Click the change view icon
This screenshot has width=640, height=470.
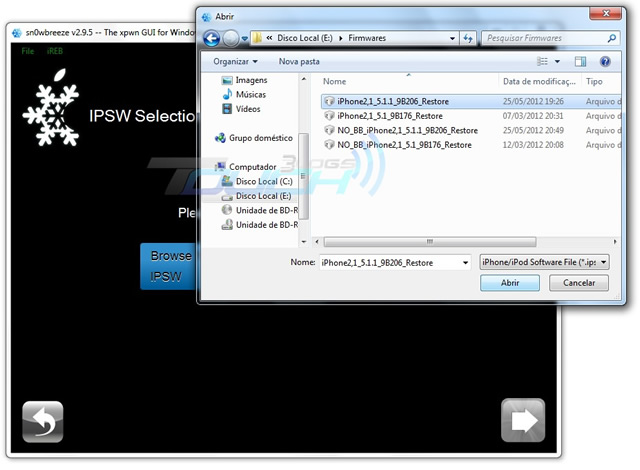tap(542, 62)
